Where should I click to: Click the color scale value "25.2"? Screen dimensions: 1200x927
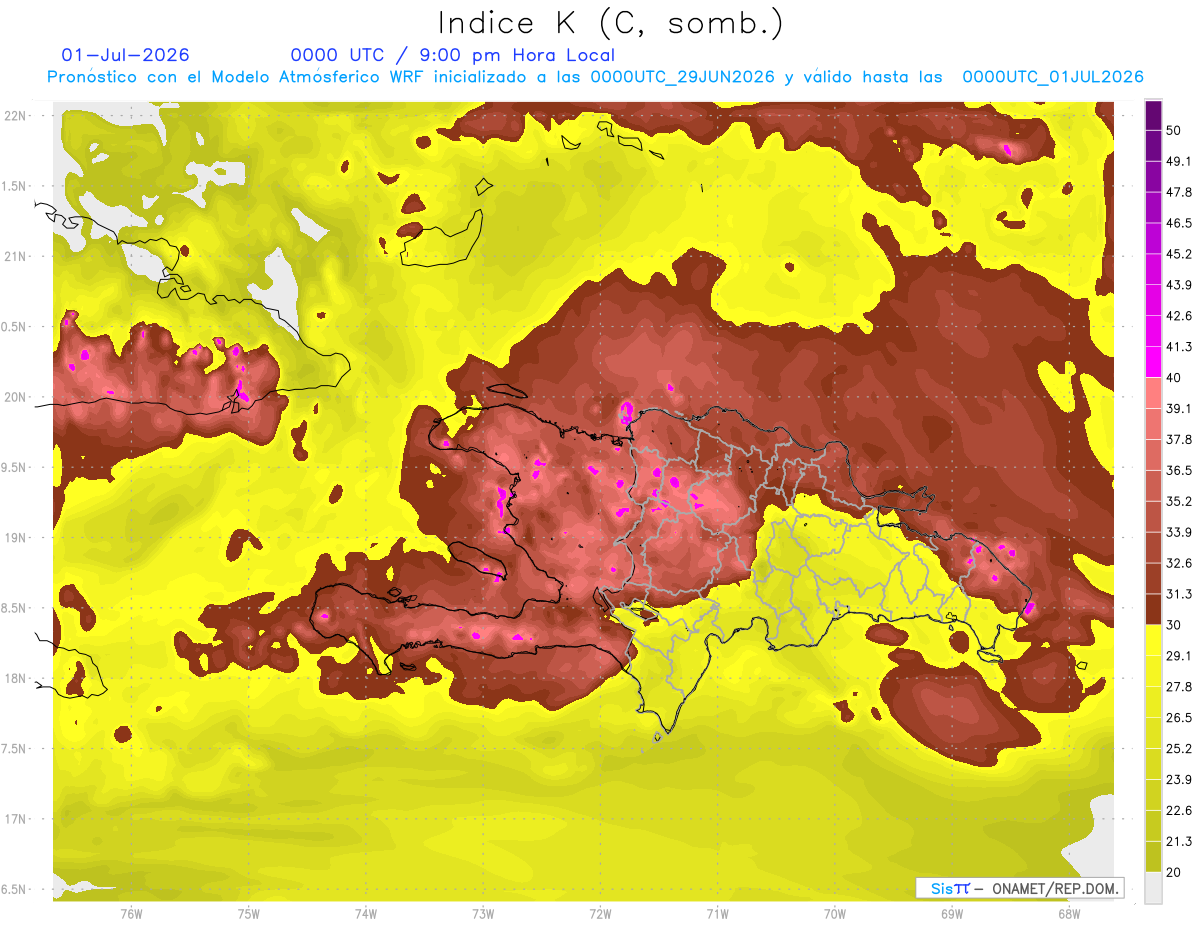tap(1179, 748)
